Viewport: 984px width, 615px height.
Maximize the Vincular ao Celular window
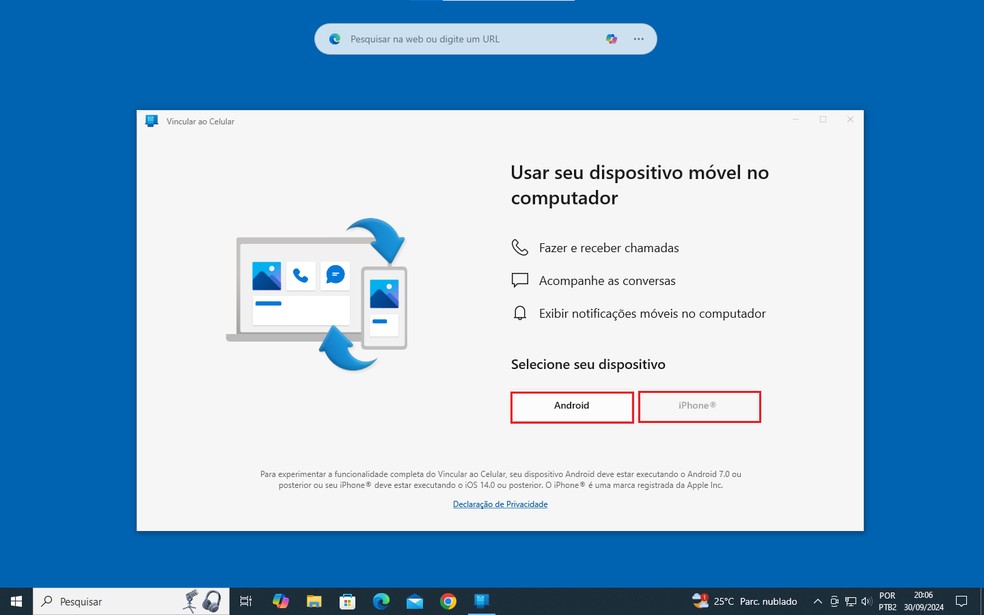823,119
